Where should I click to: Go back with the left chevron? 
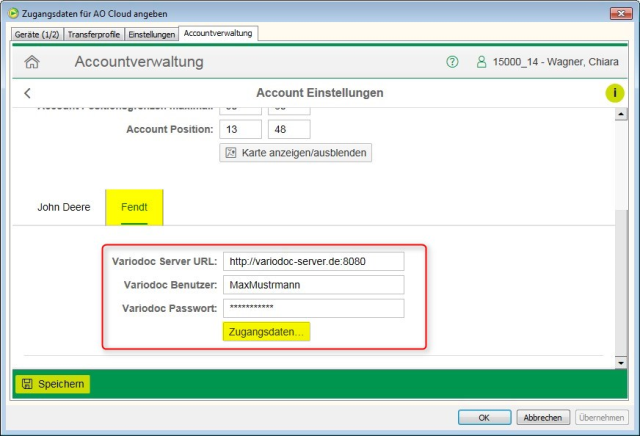27,93
